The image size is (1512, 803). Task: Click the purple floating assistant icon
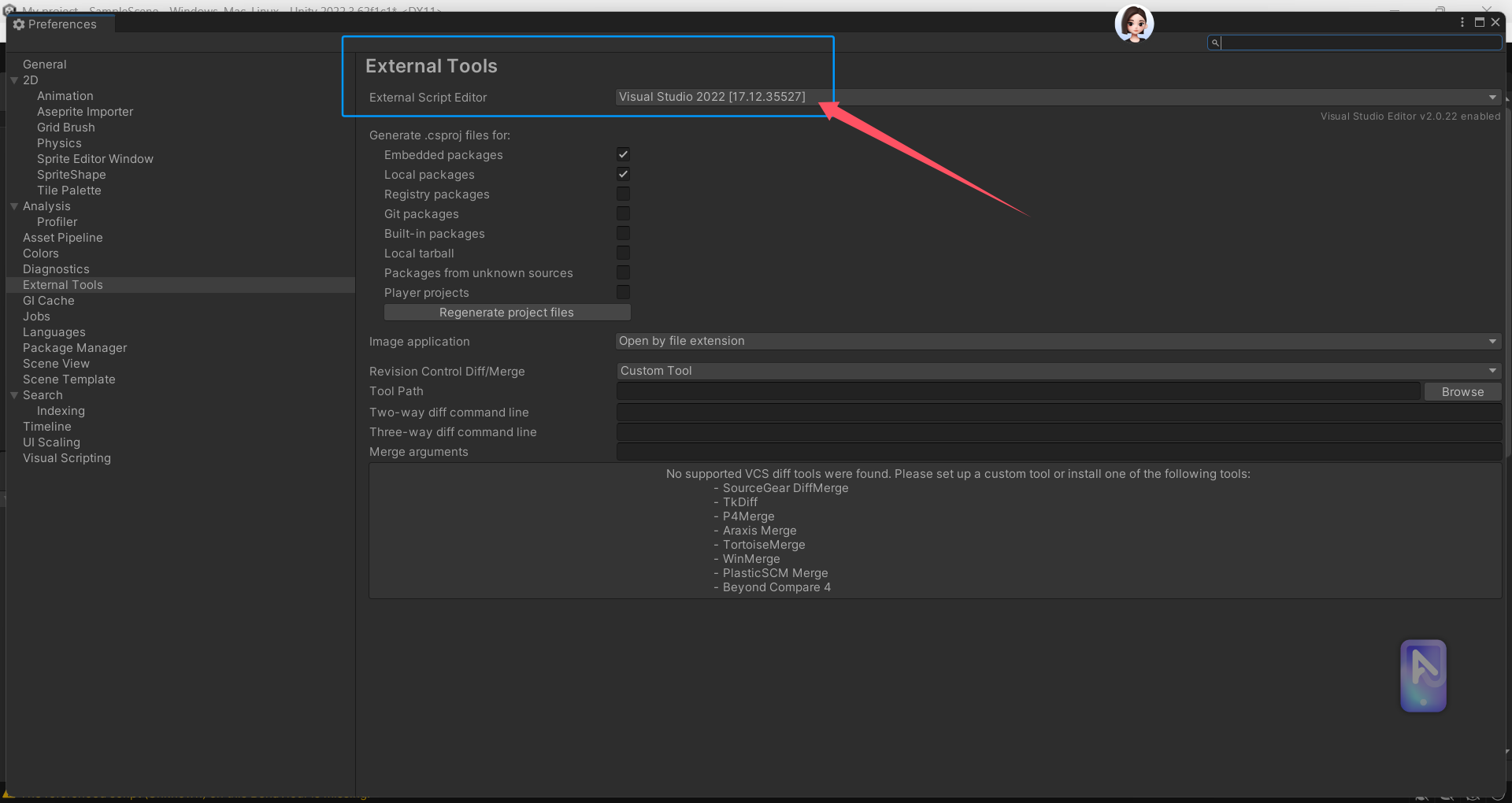pyautogui.click(x=1423, y=675)
